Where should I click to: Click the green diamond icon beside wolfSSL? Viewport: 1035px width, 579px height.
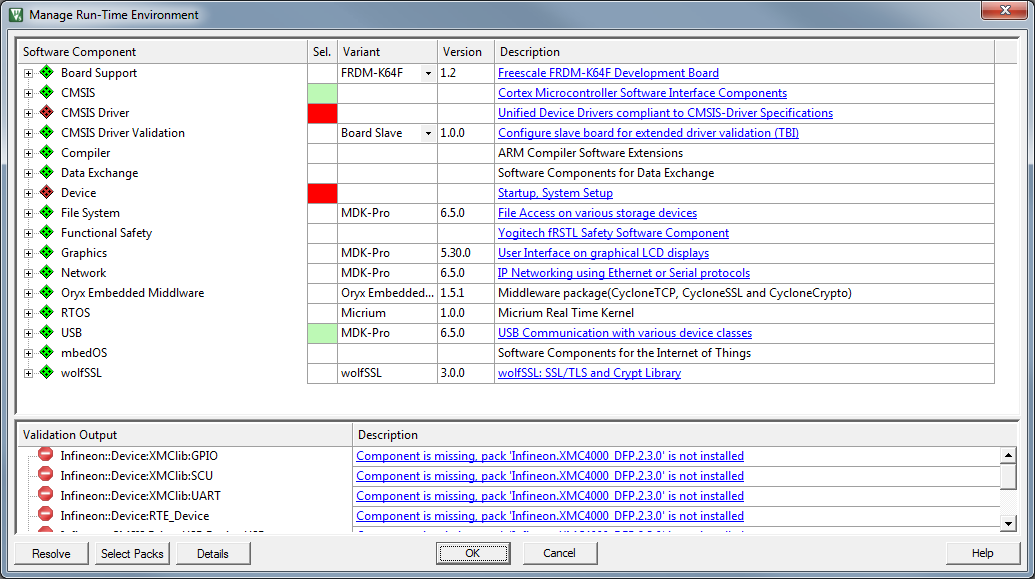click(46, 373)
